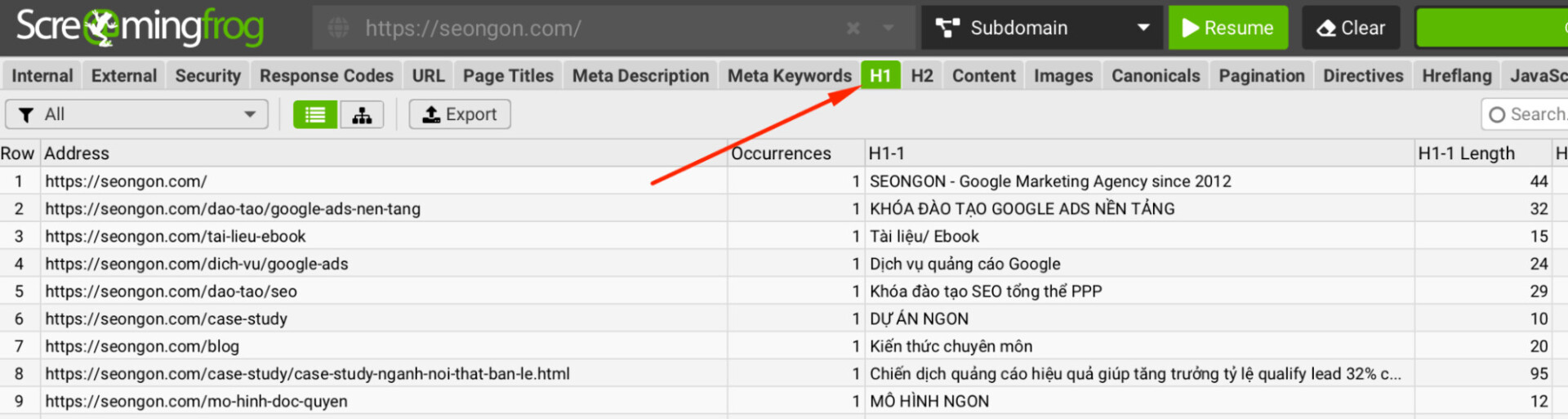Click the green crawl progress bar

point(1491,28)
